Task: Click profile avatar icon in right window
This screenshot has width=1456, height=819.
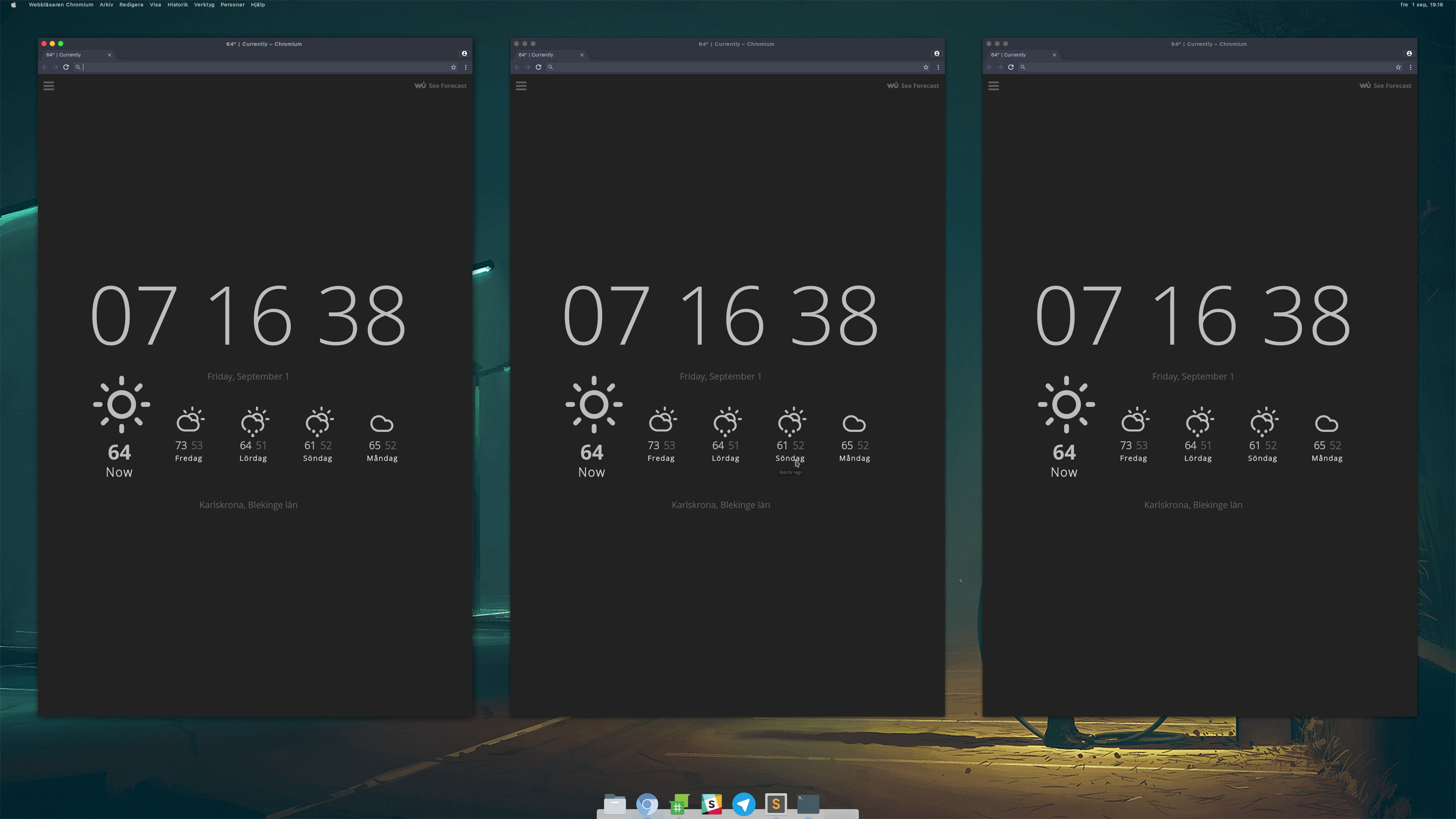Action: pyautogui.click(x=1409, y=54)
